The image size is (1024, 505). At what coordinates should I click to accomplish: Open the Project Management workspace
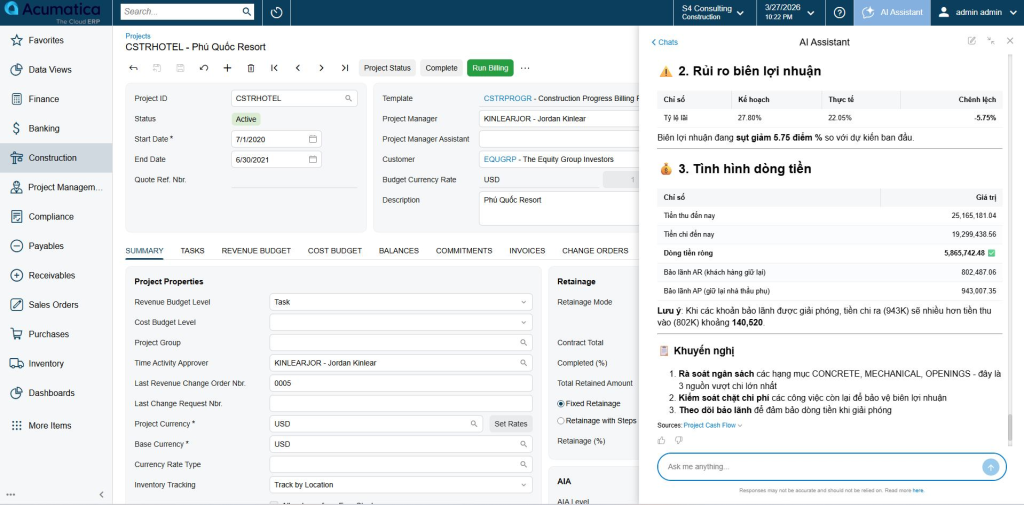click(56, 187)
